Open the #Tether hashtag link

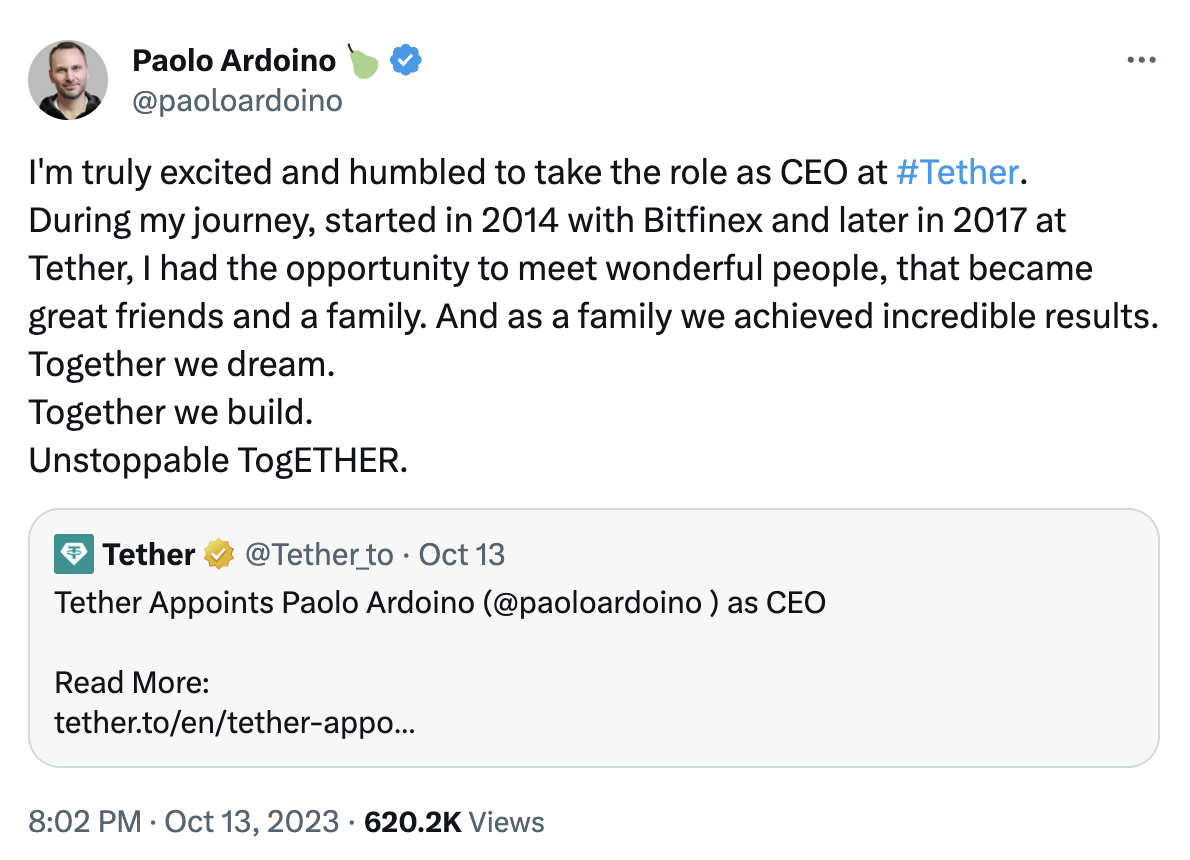(957, 173)
